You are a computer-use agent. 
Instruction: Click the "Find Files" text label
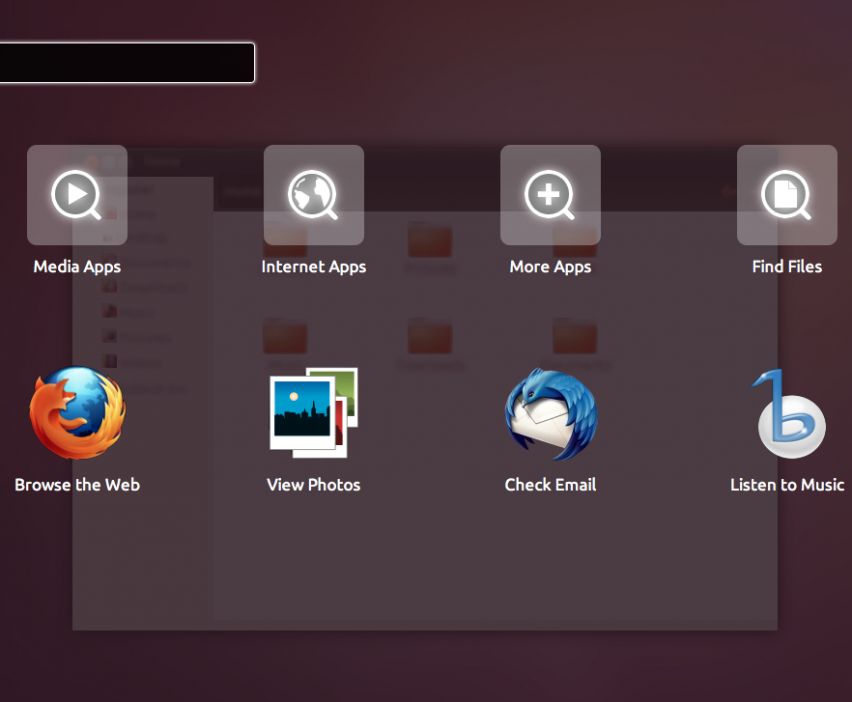point(786,267)
